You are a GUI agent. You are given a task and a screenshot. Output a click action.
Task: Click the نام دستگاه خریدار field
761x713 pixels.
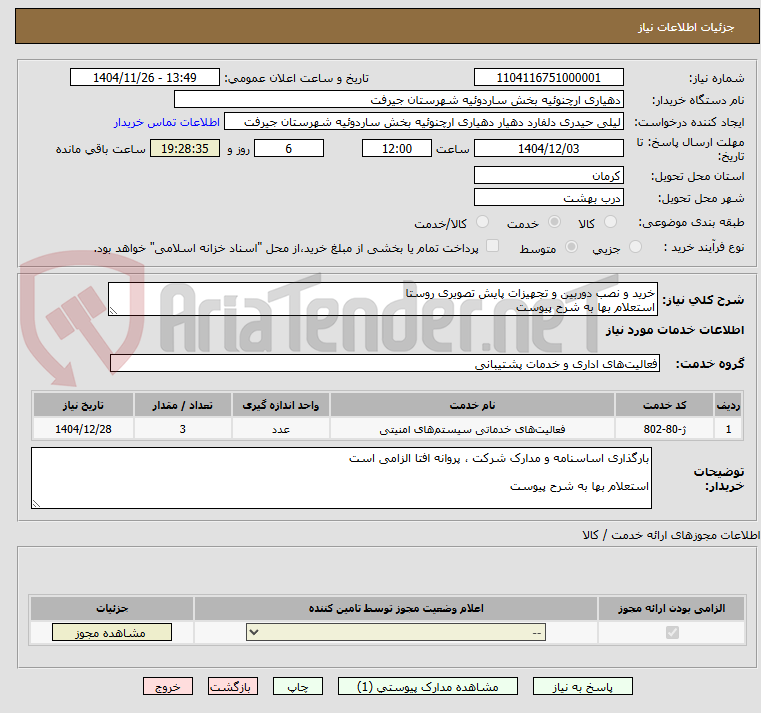pos(398,100)
